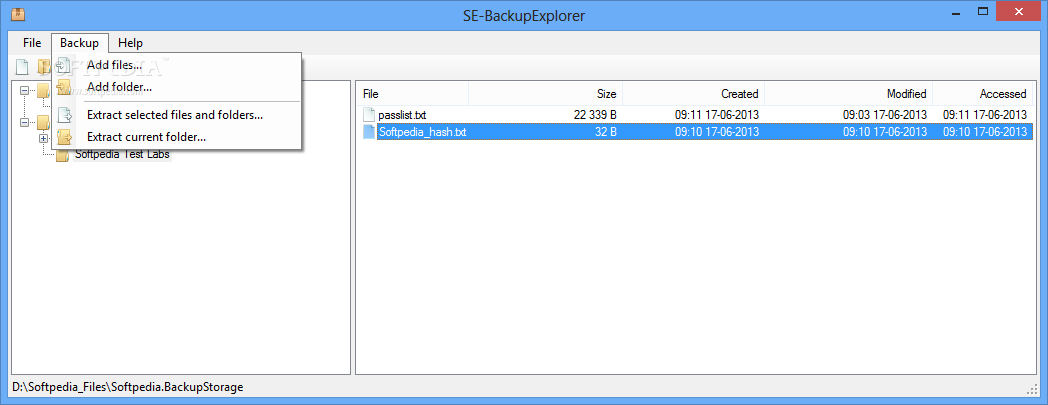The width and height of the screenshot is (1048, 405).
Task: Close the SE-BackupExplorer window
Action: click(1021, 11)
